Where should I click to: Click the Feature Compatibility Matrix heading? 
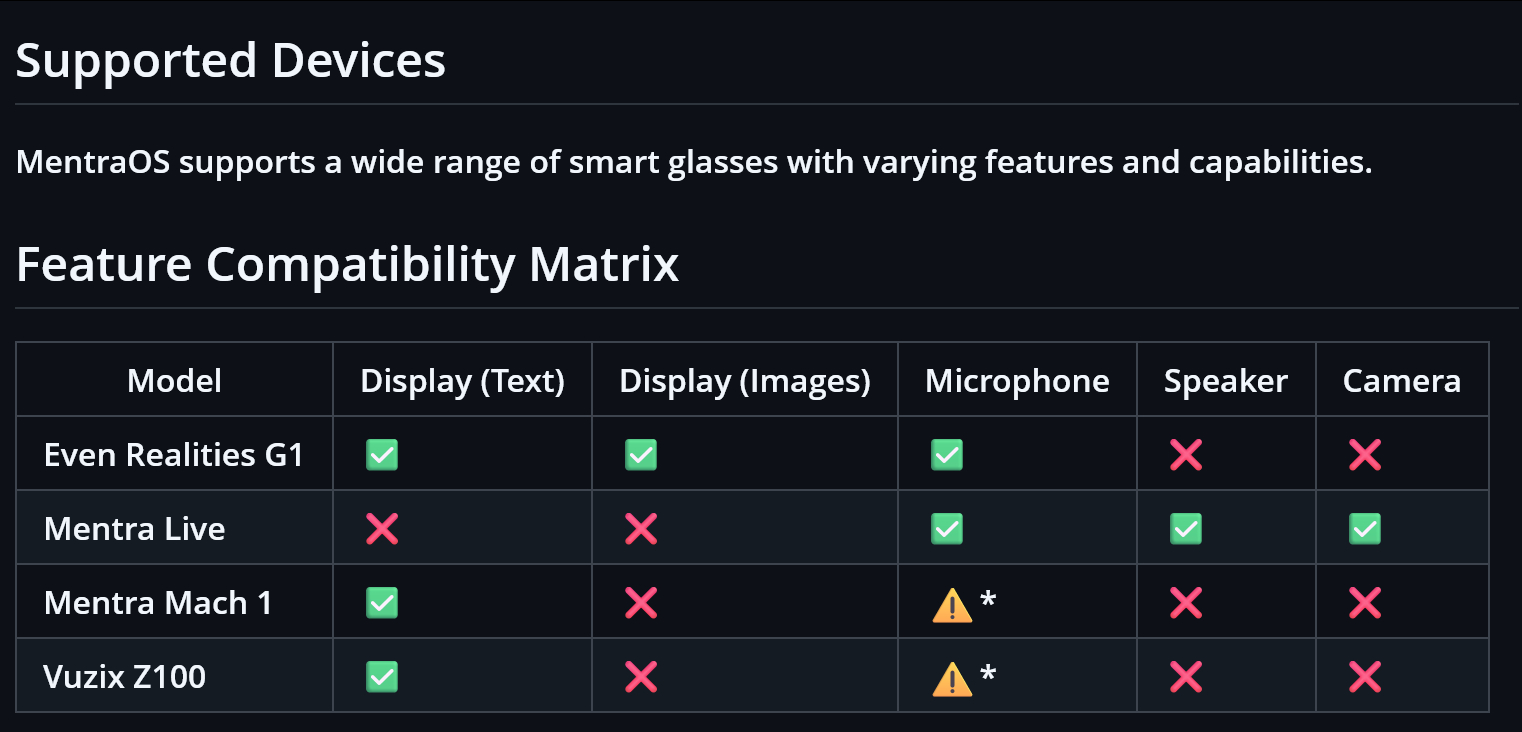click(348, 265)
